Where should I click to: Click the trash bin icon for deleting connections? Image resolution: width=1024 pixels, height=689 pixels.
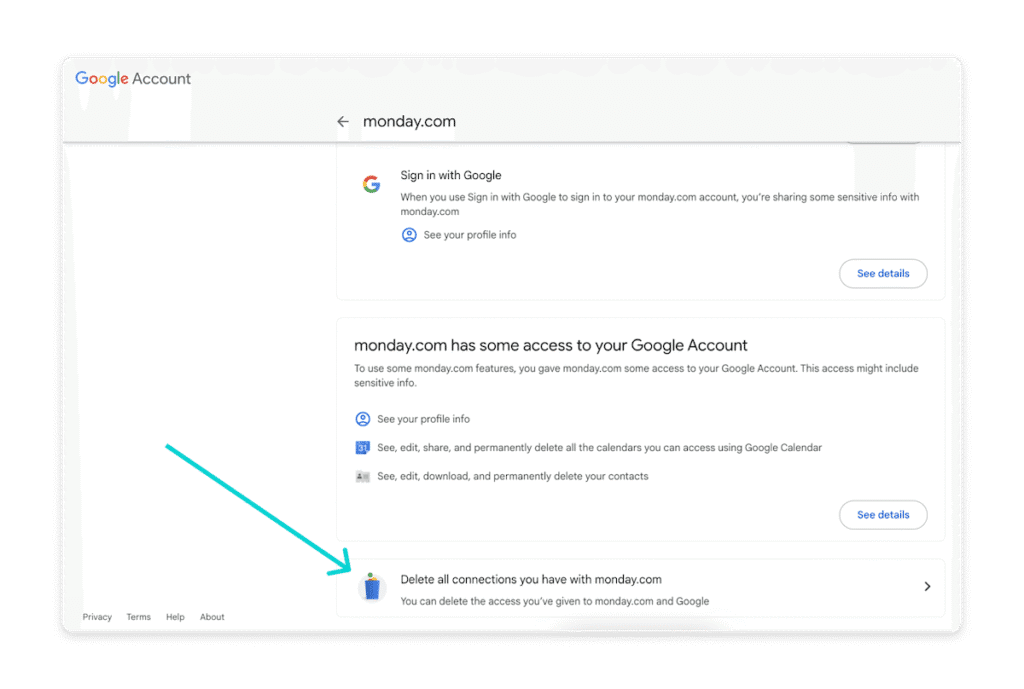click(372, 586)
